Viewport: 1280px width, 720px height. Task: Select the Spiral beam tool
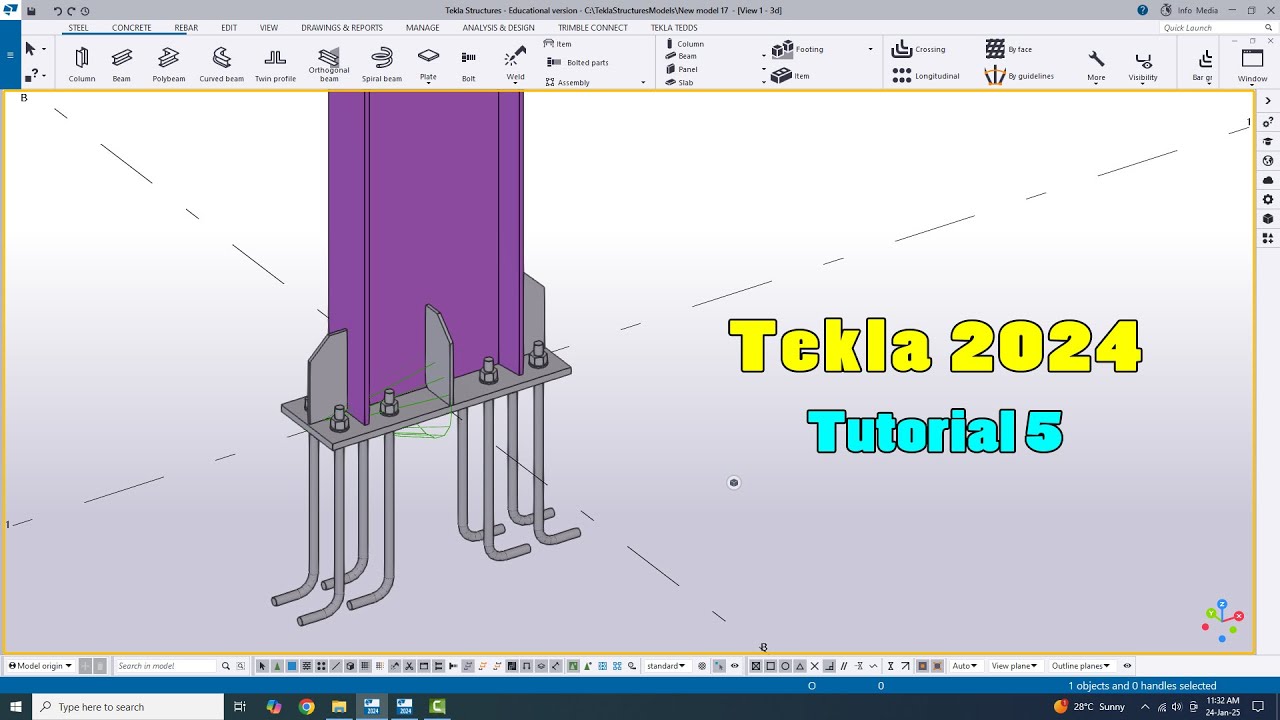(x=382, y=64)
